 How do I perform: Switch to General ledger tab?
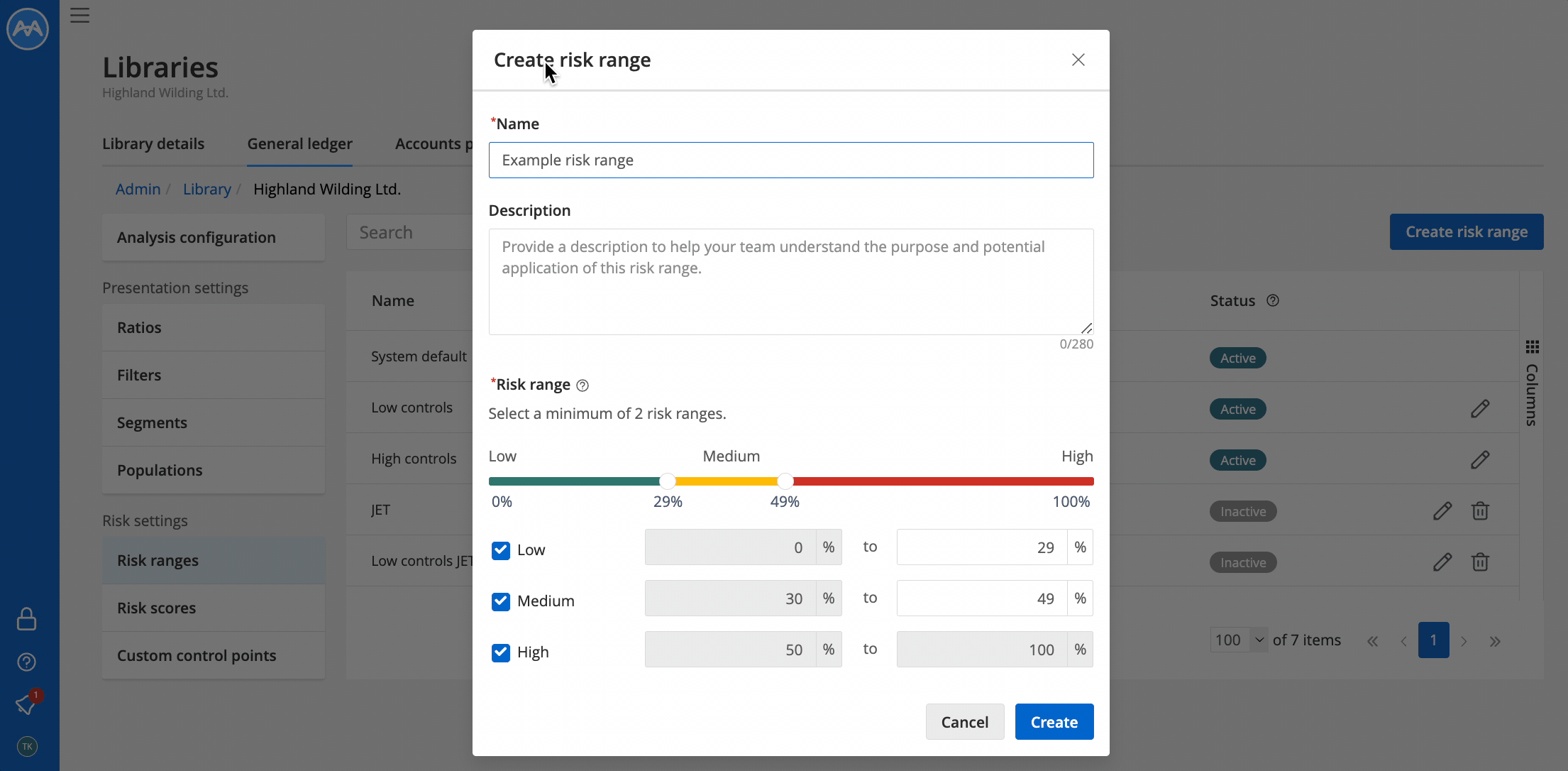tap(299, 143)
